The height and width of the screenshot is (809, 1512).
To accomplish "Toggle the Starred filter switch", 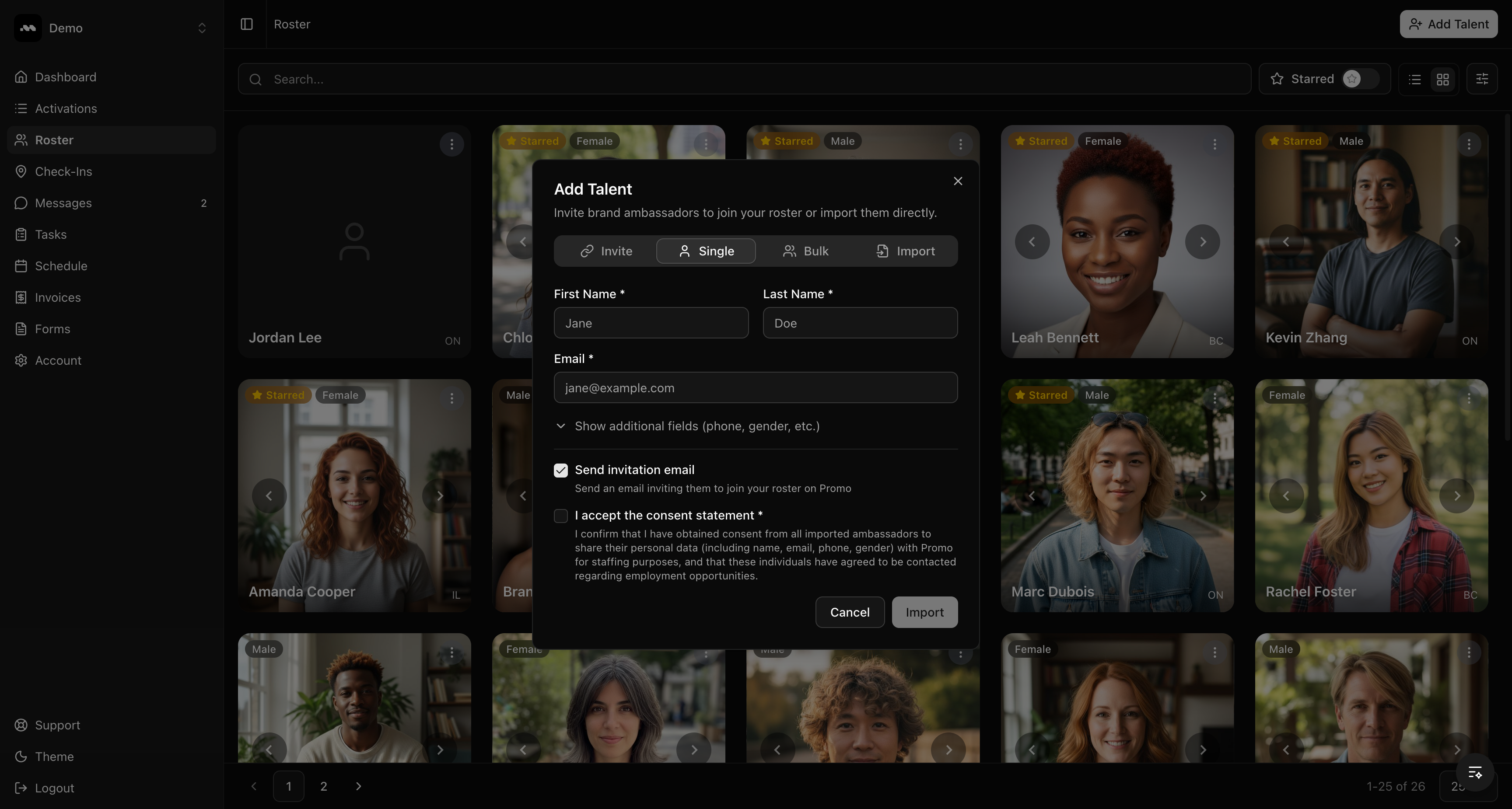I will [x=1360, y=79].
